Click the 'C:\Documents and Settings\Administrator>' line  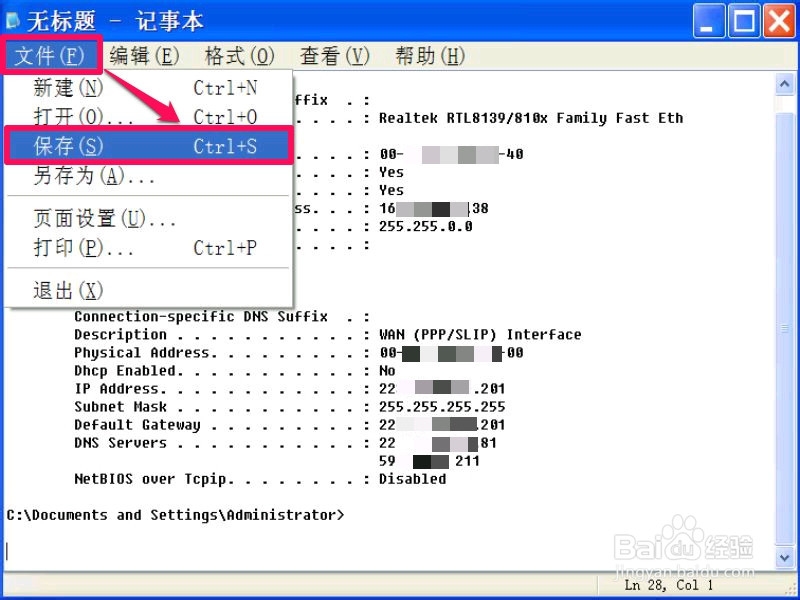pos(176,515)
